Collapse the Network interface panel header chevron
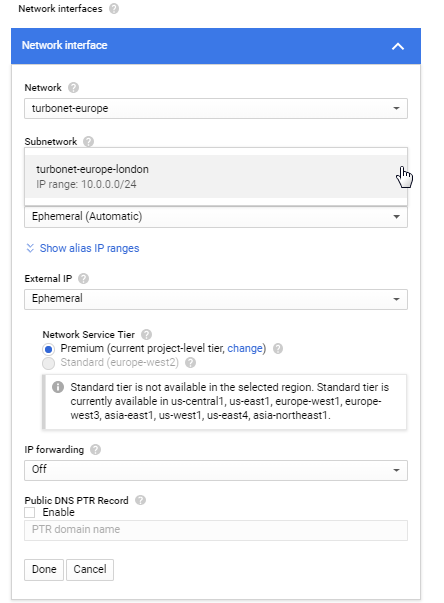 pos(398,47)
